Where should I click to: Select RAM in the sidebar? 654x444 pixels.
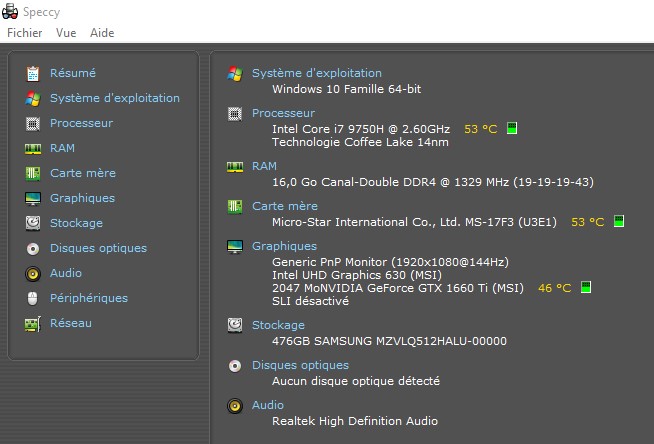(x=63, y=148)
